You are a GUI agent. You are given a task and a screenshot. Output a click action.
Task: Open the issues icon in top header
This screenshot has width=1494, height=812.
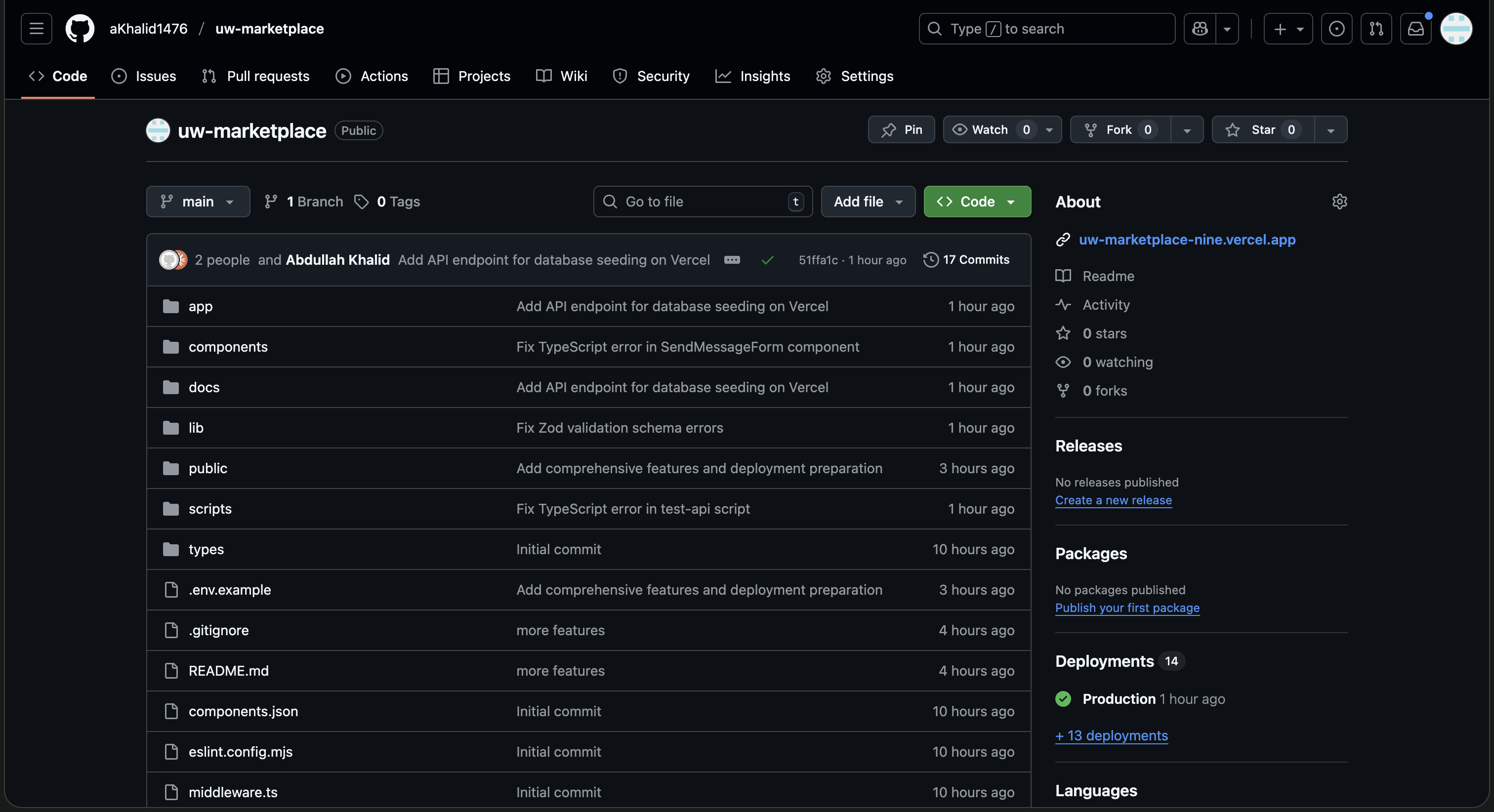(1336, 29)
